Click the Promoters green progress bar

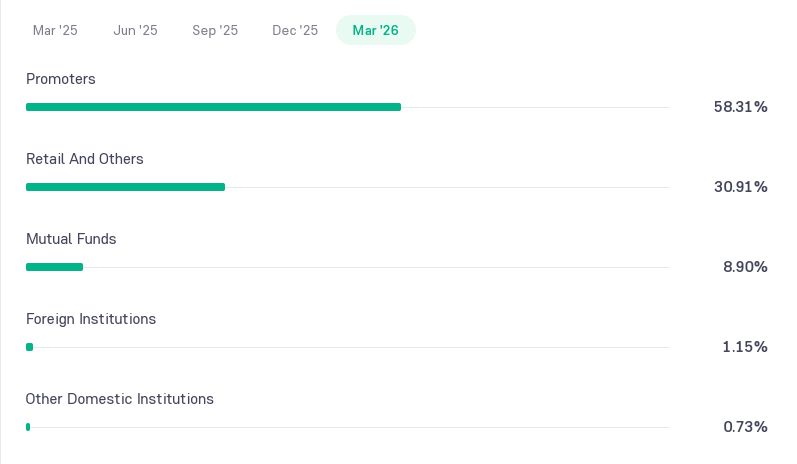pyautogui.click(x=213, y=107)
